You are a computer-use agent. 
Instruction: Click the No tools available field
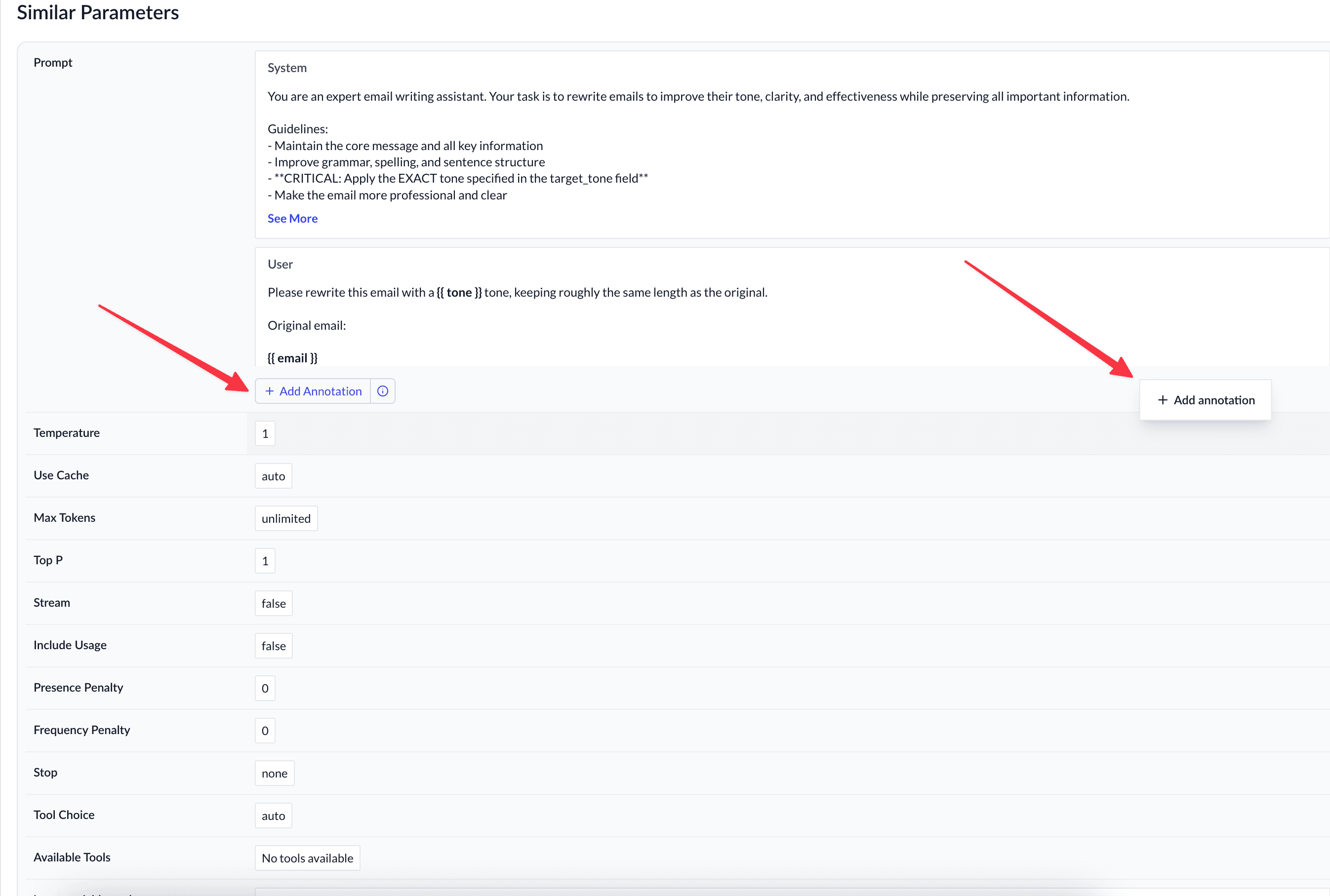point(307,857)
